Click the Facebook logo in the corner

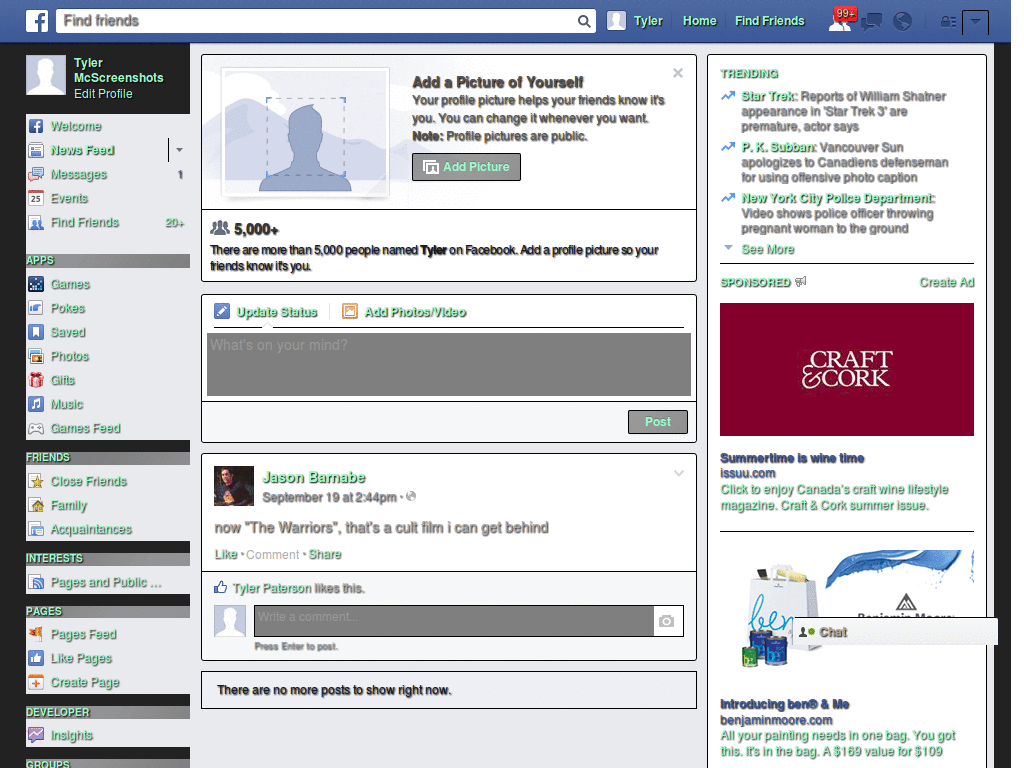[37, 20]
